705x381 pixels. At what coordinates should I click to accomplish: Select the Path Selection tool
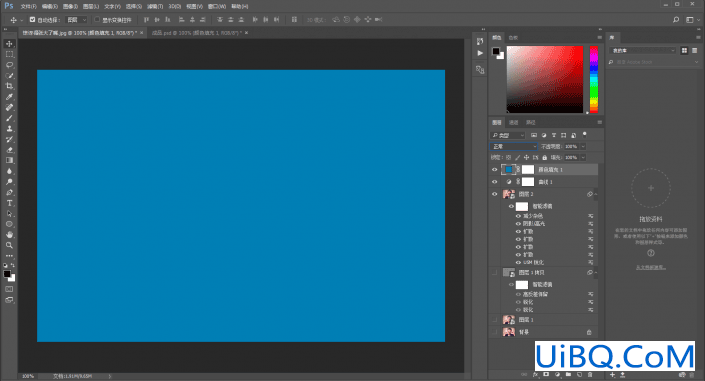click(x=9, y=214)
